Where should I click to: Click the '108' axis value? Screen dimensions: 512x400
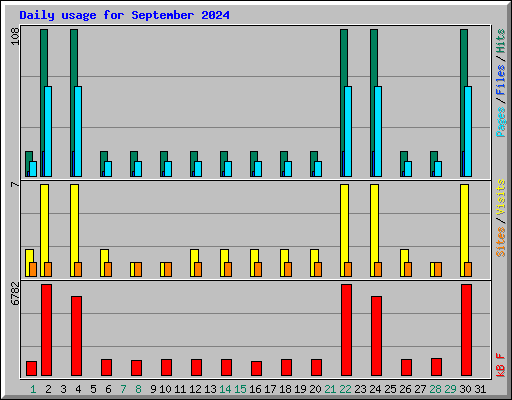[x=15, y=36]
